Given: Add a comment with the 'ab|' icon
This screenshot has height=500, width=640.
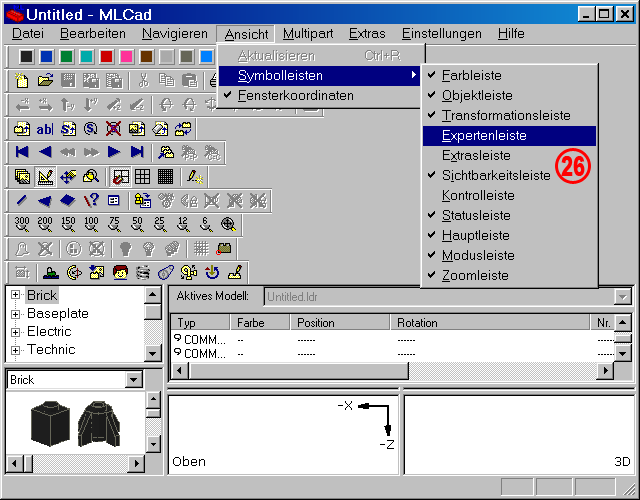Looking at the screenshot, I should click(45, 129).
